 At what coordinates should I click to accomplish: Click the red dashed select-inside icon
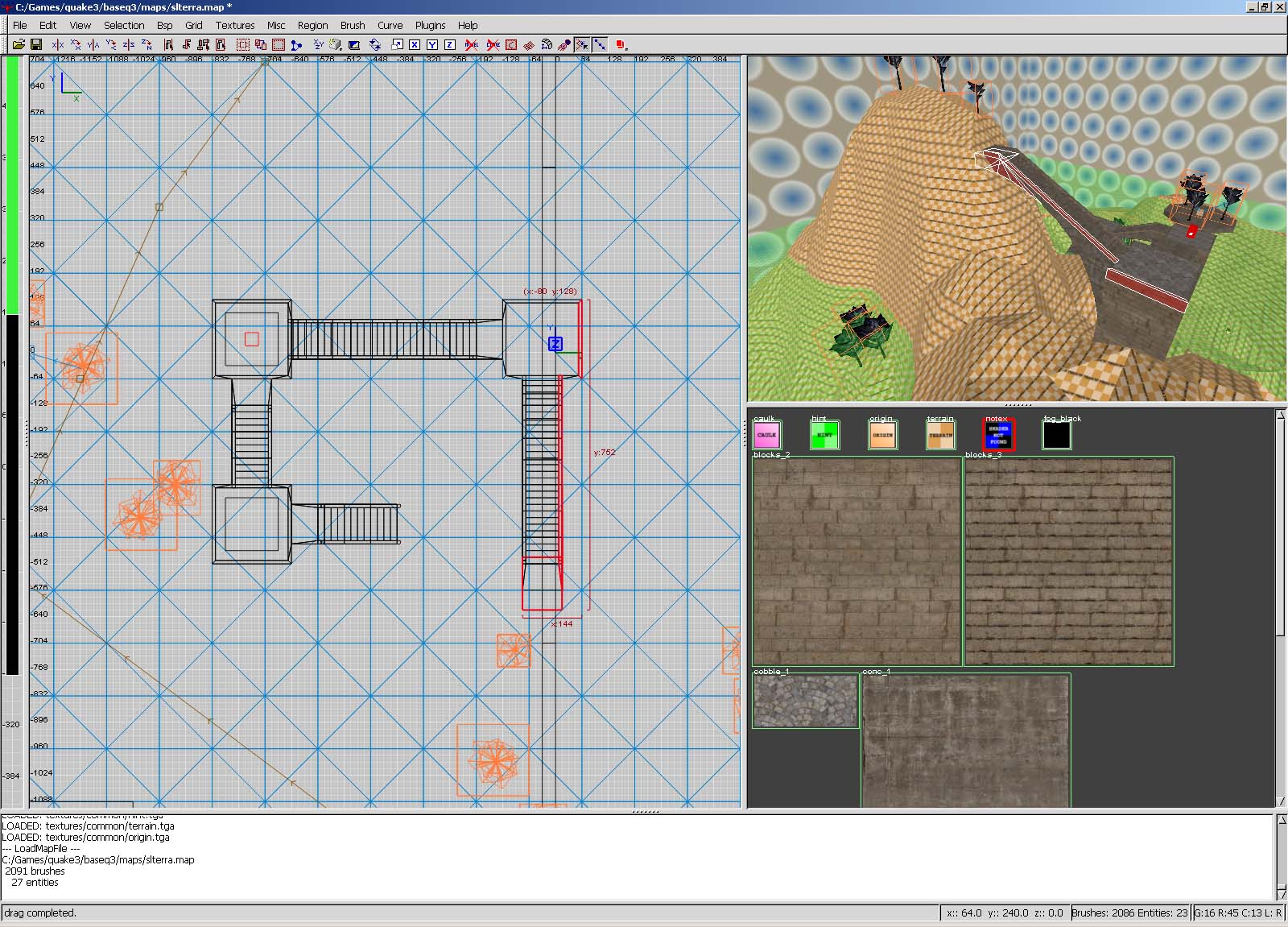tap(243, 45)
